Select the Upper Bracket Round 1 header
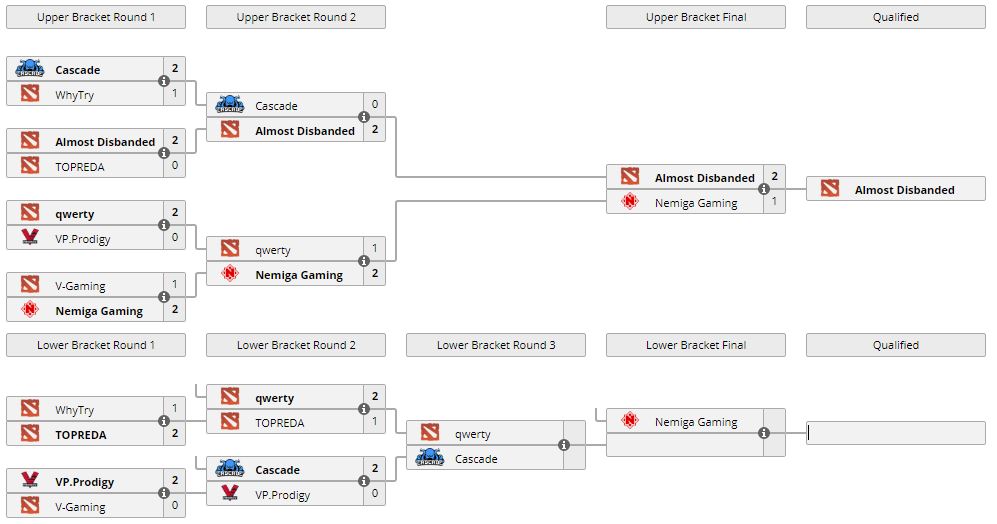This screenshot has height=524, width=997. (96, 17)
